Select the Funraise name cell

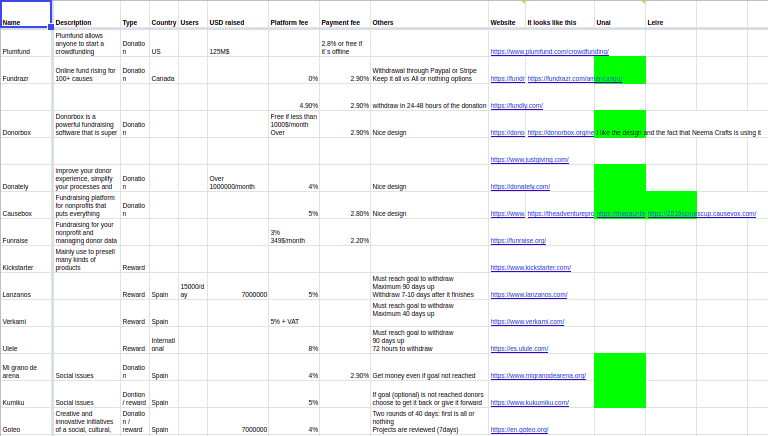pos(26,232)
